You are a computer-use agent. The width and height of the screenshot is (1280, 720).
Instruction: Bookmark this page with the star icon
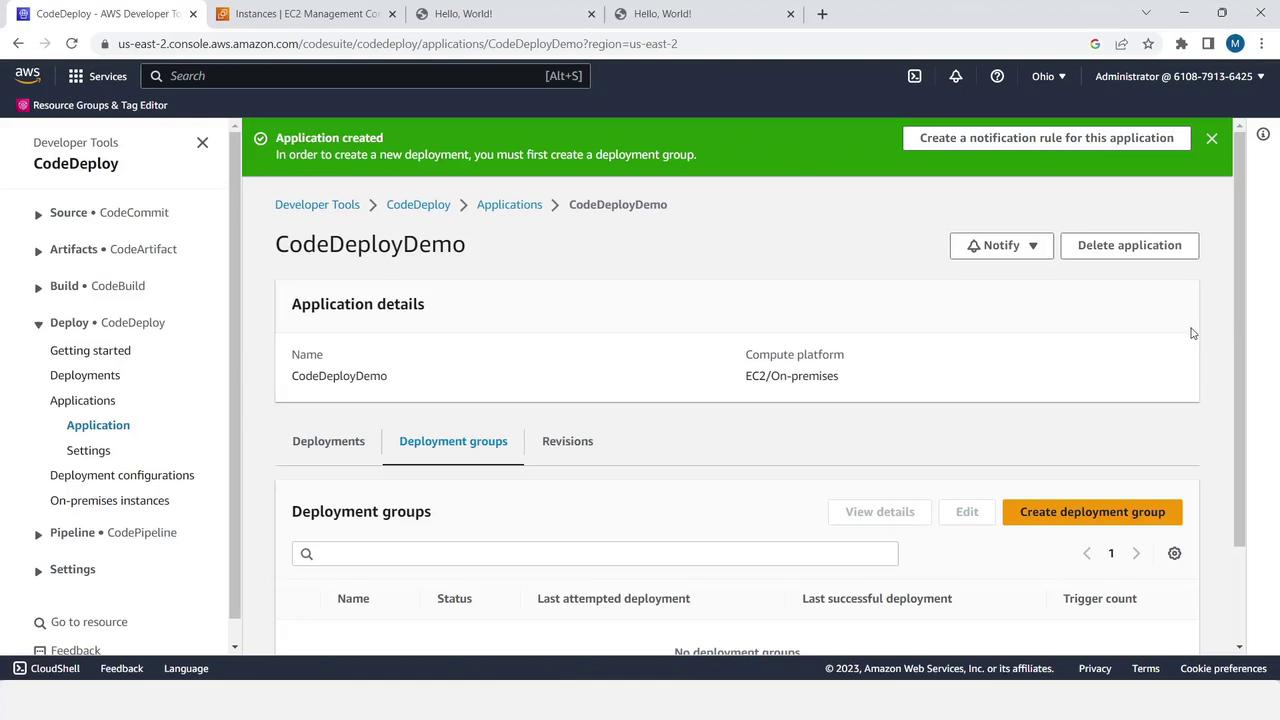pyautogui.click(x=1148, y=44)
